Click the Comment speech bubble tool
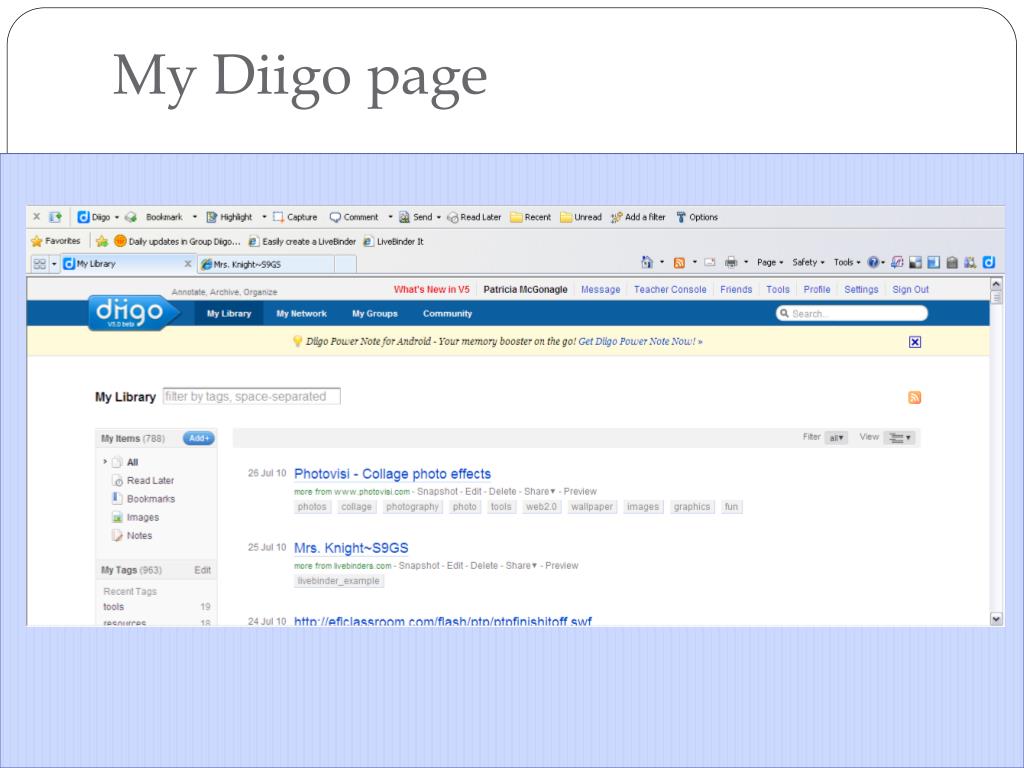The height and width of the screenshot is (768, 1024). [354, 217]
